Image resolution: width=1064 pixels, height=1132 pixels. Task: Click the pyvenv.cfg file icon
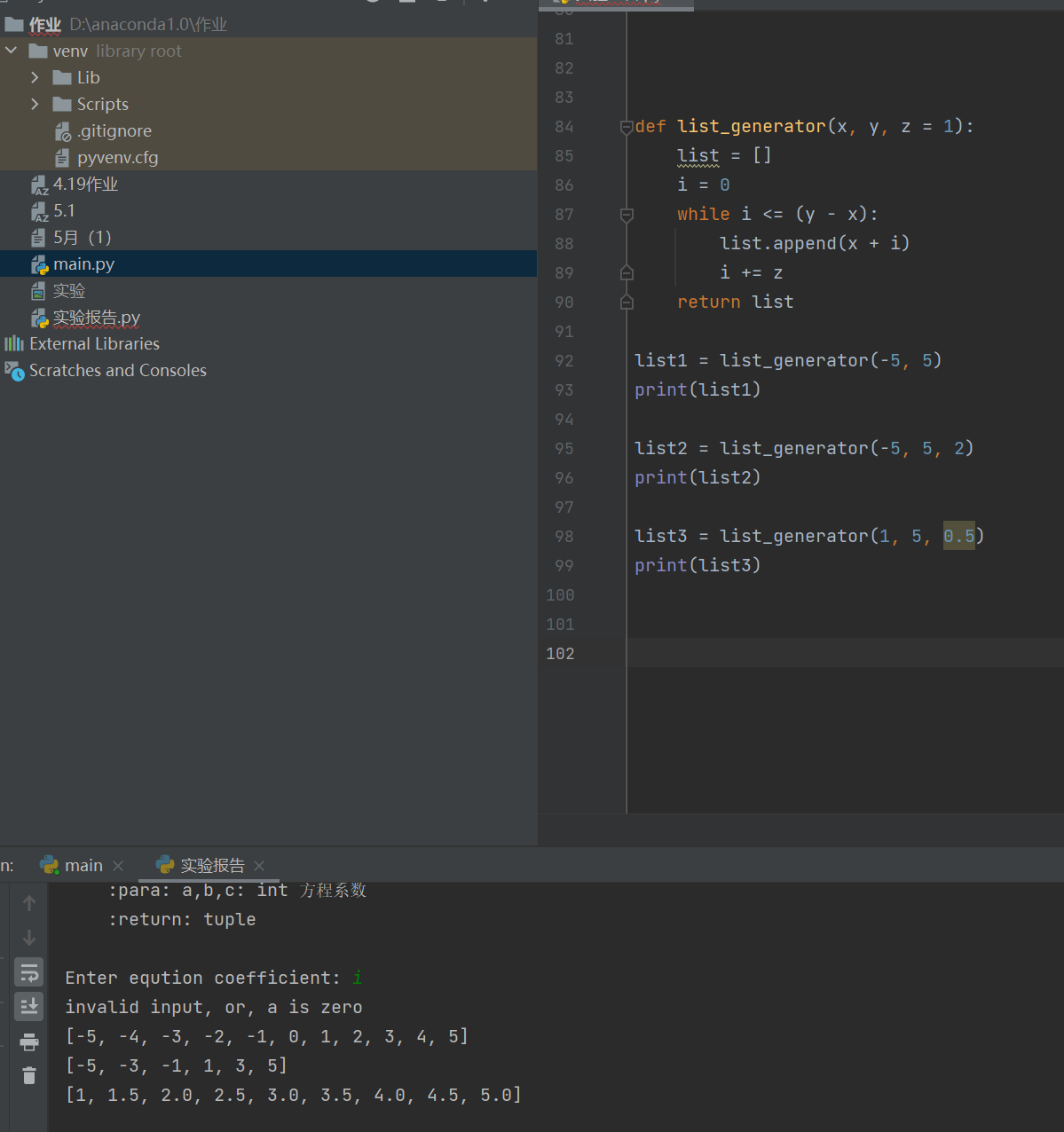coord(62,157)
